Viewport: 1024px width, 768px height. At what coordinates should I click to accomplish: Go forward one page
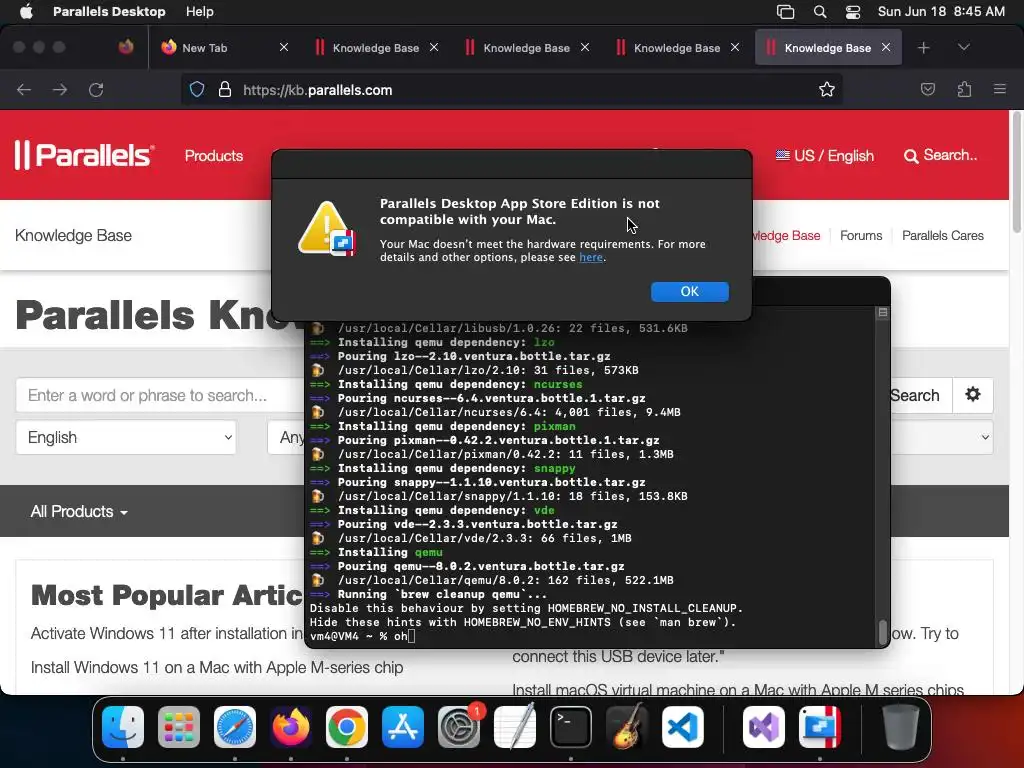pos(60,89)
